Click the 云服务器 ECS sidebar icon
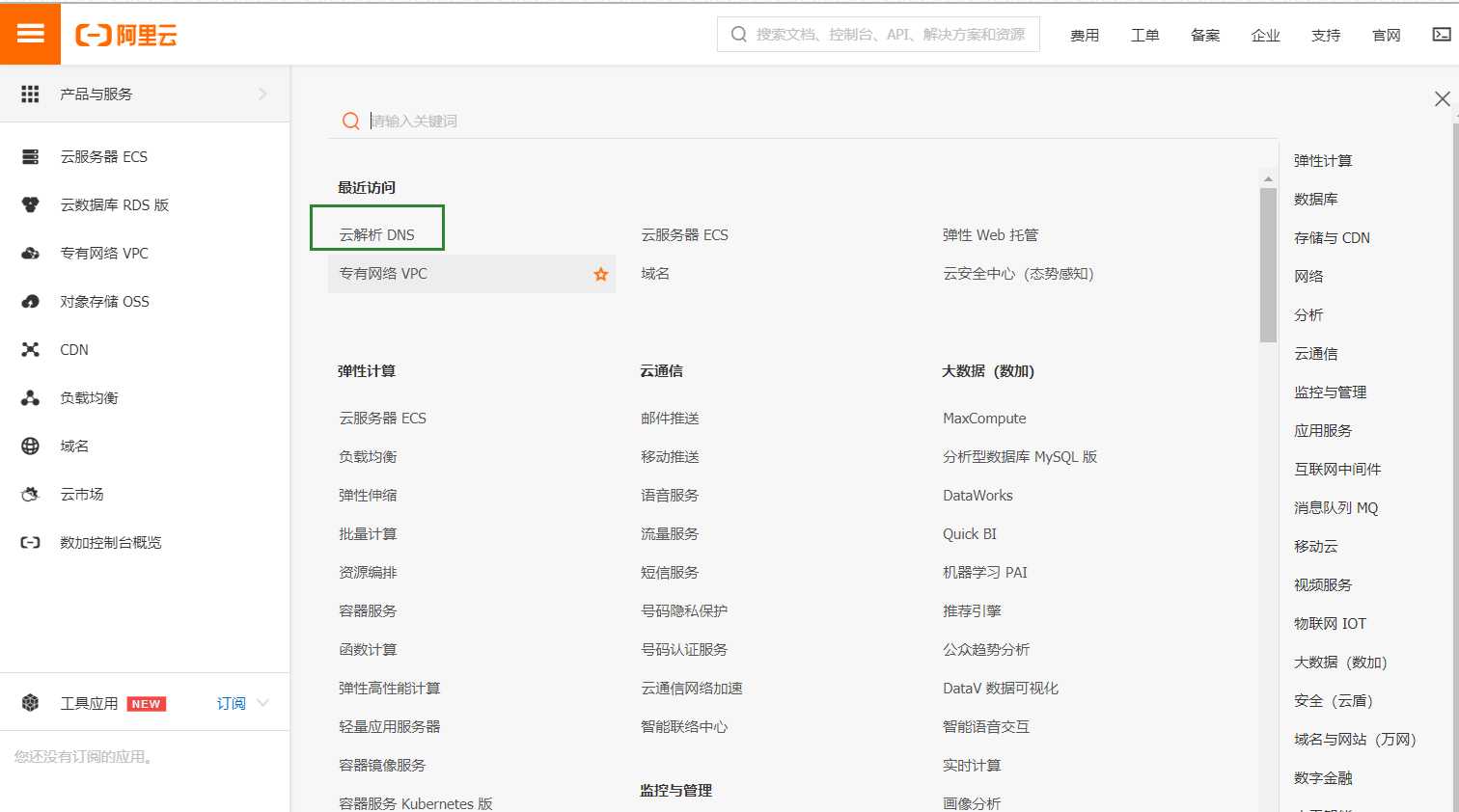 [30, 156]
